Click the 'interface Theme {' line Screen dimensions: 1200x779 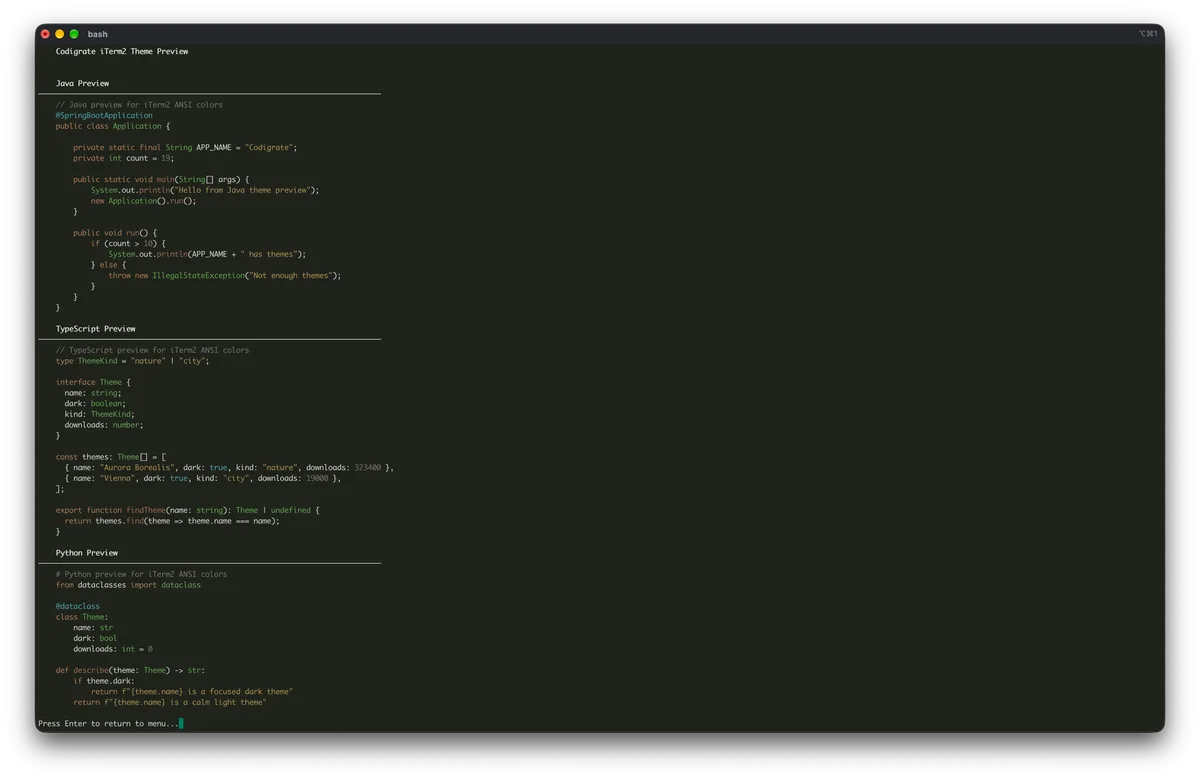coord(93,382)
